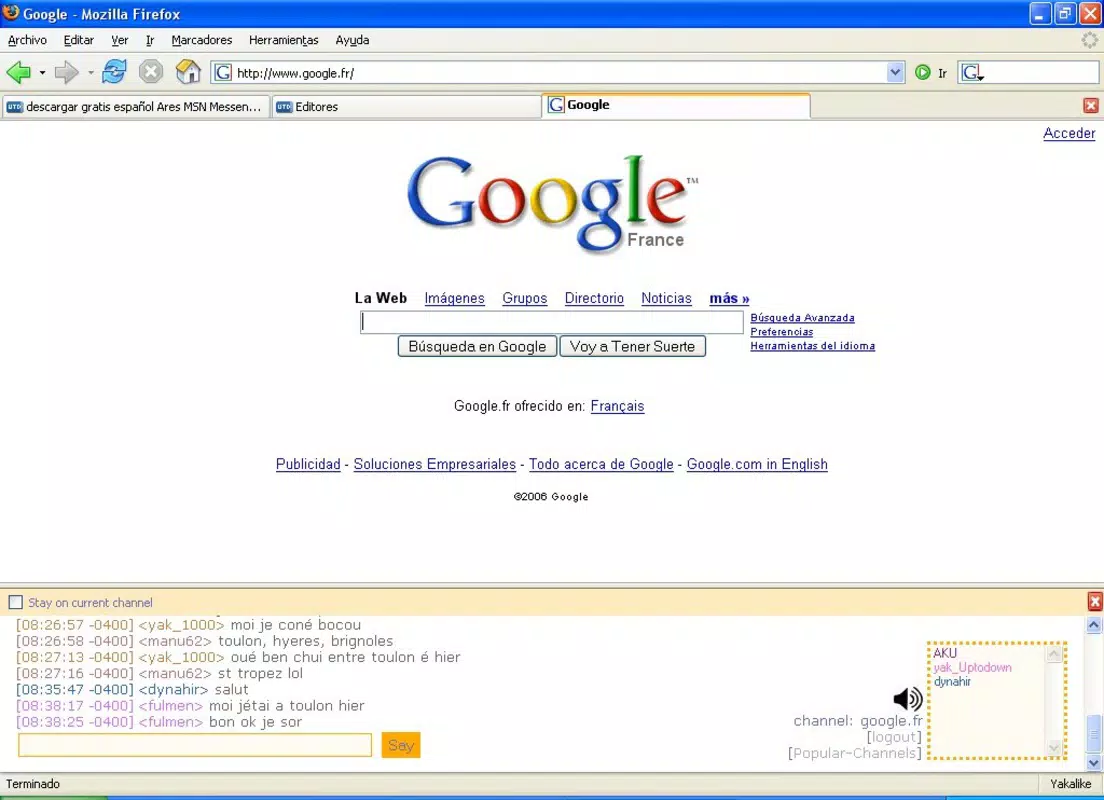Open the Back button history dropdown

tap(42, 73)
